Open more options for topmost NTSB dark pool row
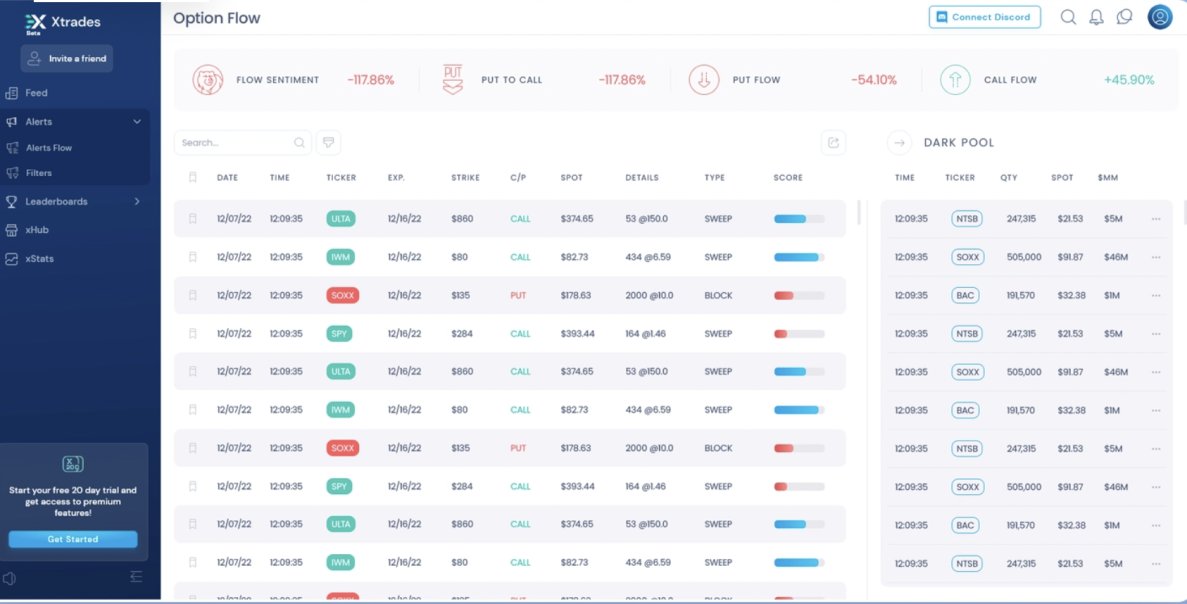The width and height of the screenshot is (1187, 604). [x=1156, y=219]
